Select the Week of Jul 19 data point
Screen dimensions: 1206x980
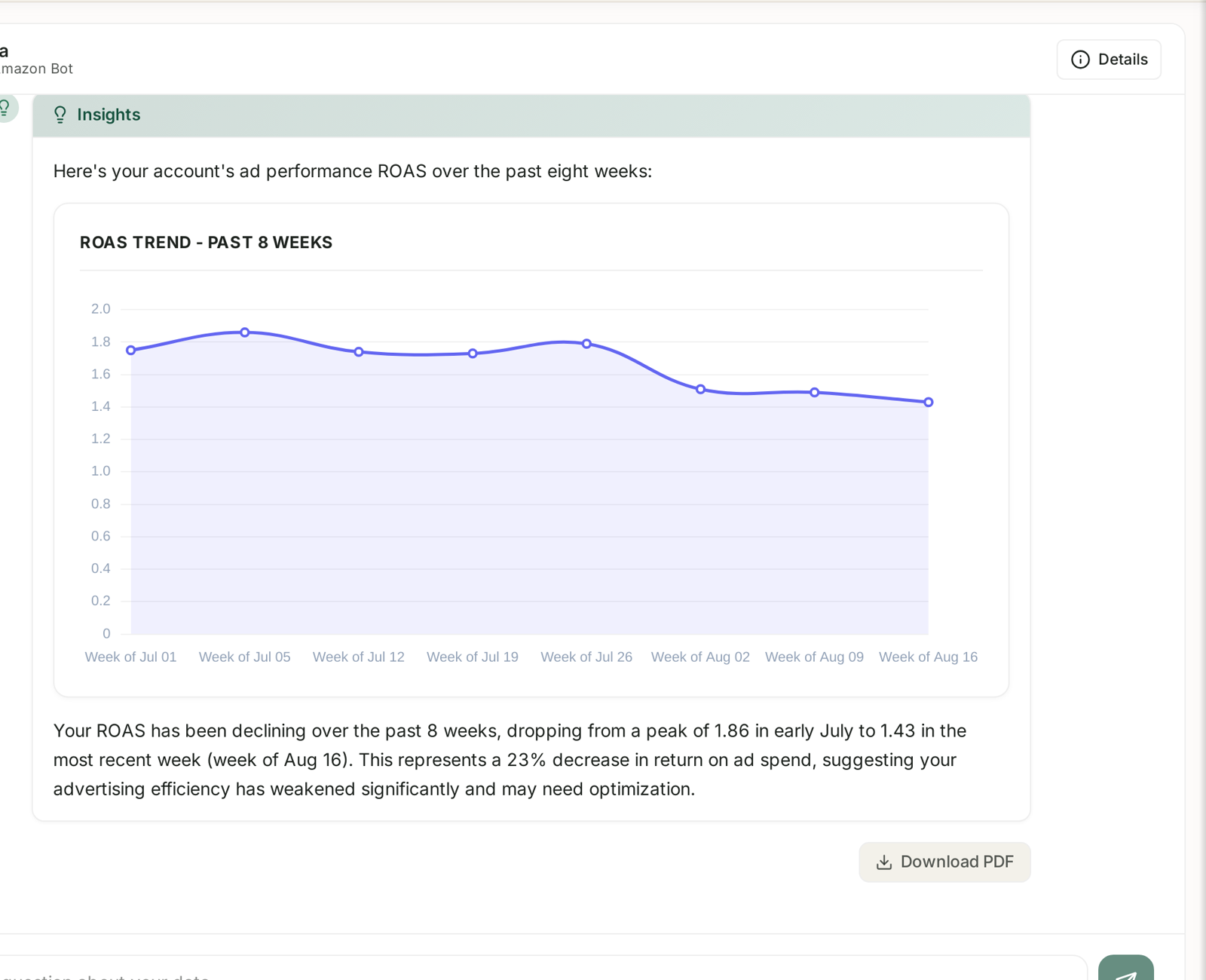tap(473, 354)
